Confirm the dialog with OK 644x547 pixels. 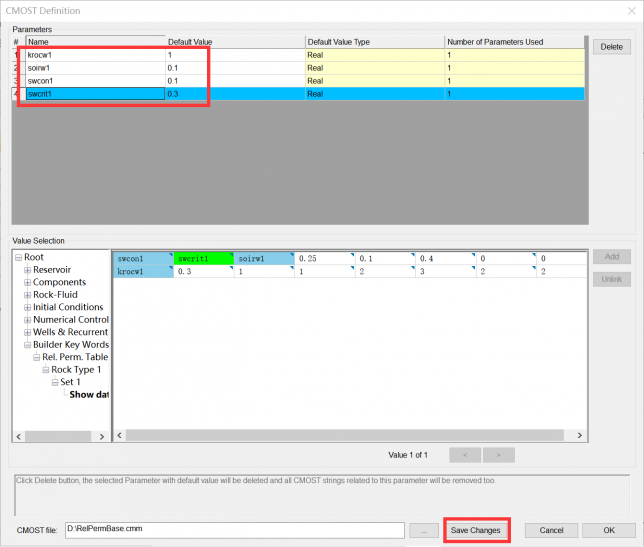tap(609, 530)
